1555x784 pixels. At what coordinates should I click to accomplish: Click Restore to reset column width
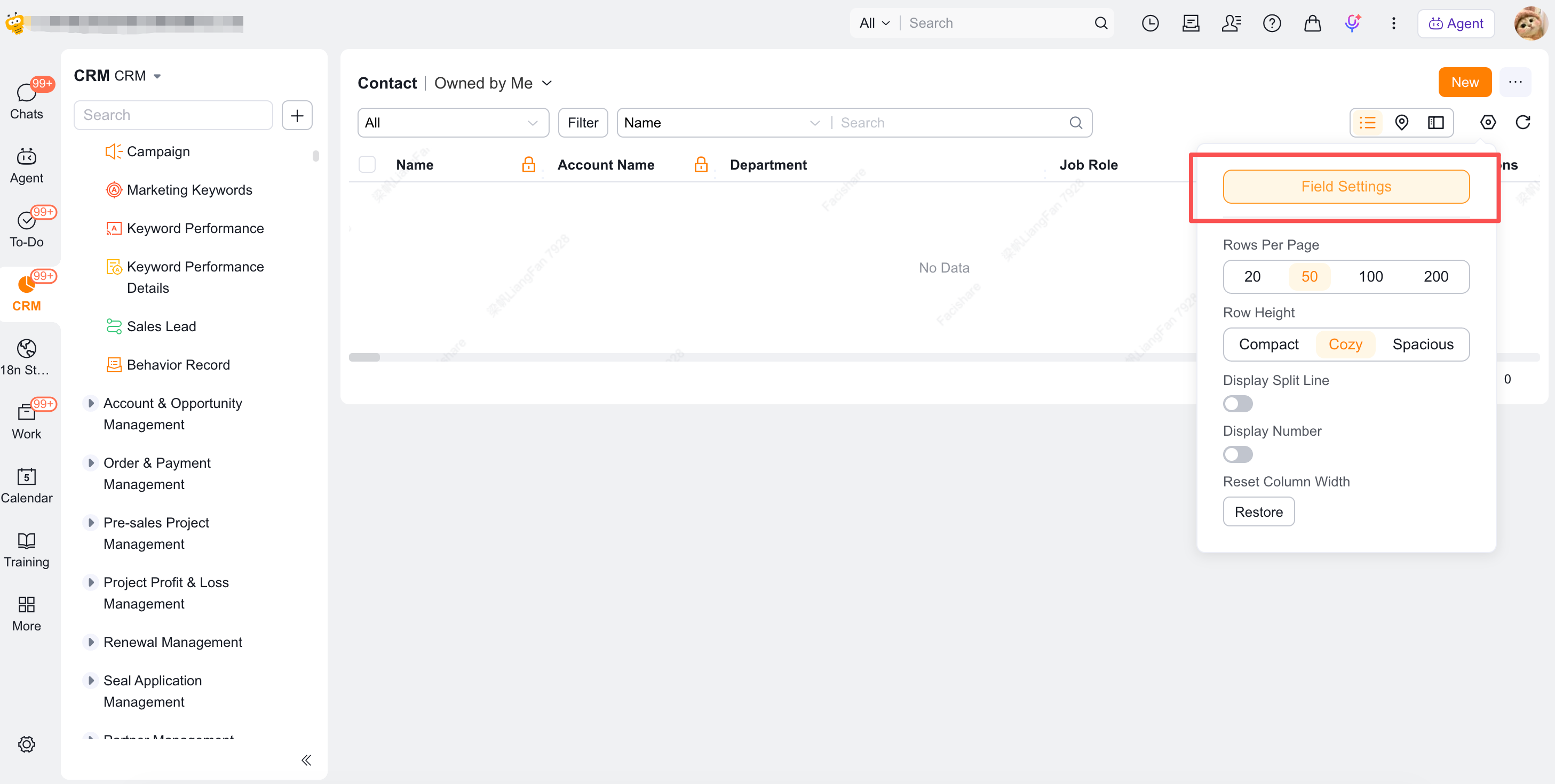[1259, 512]
